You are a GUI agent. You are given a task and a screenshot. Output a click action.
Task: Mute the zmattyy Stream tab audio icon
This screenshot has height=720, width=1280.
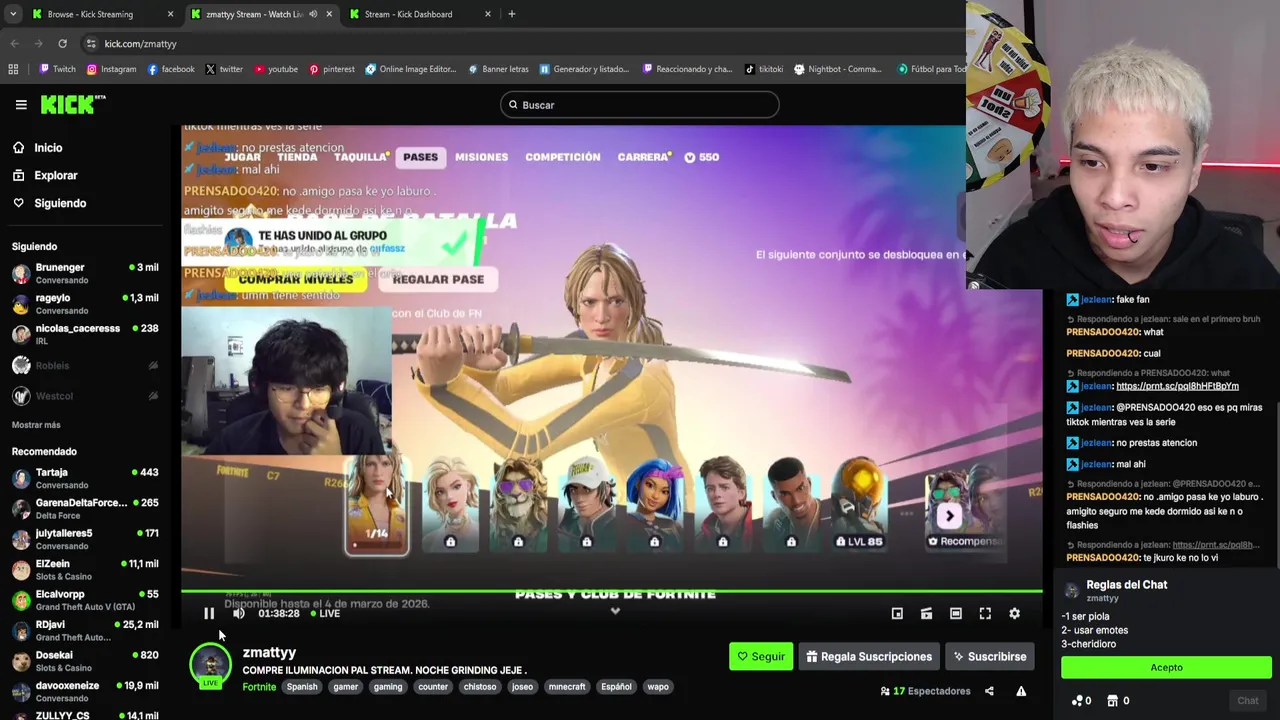[313, 14]
